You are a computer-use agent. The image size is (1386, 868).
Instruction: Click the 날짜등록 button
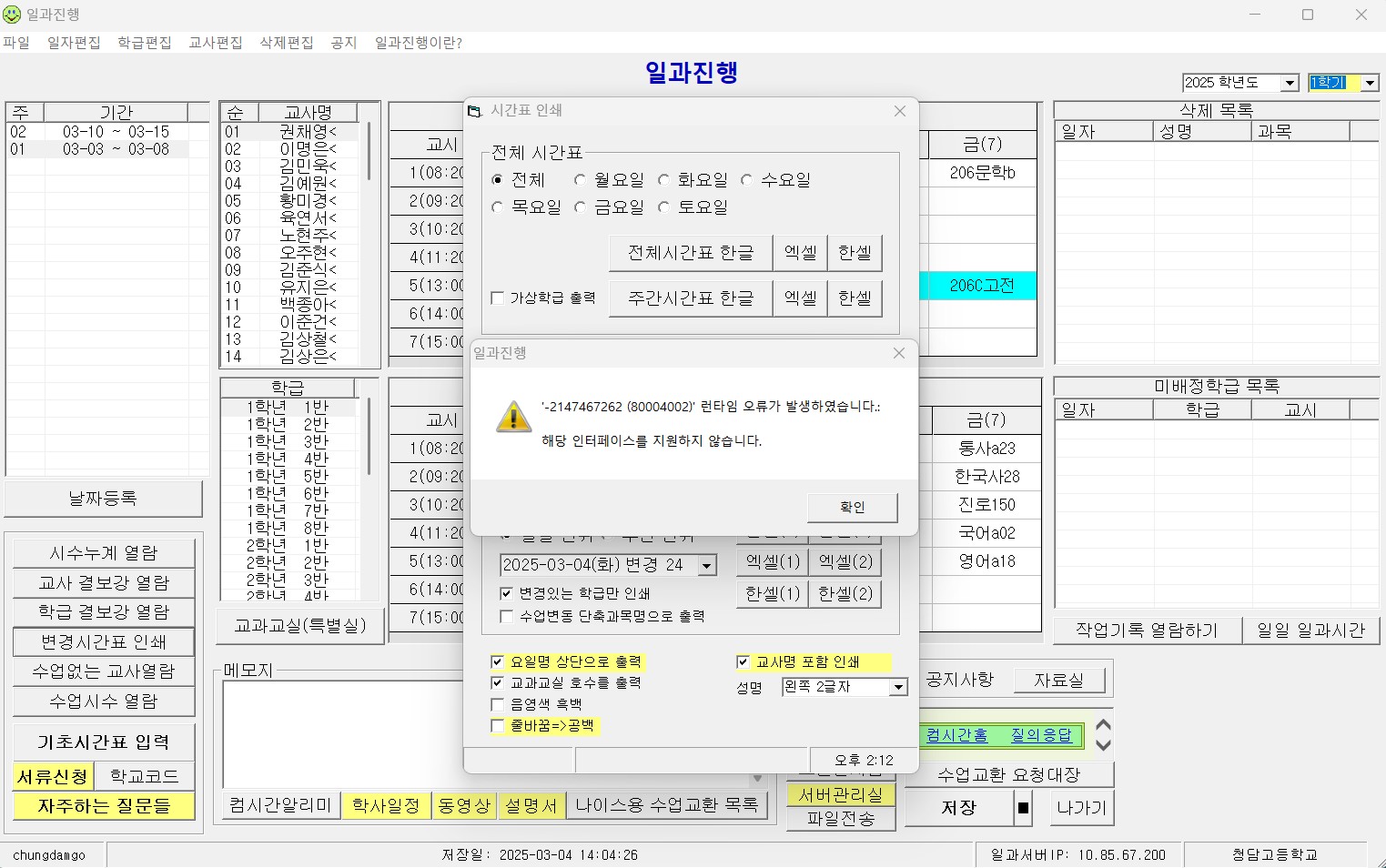pyautogui.click(x=103, y=499)
